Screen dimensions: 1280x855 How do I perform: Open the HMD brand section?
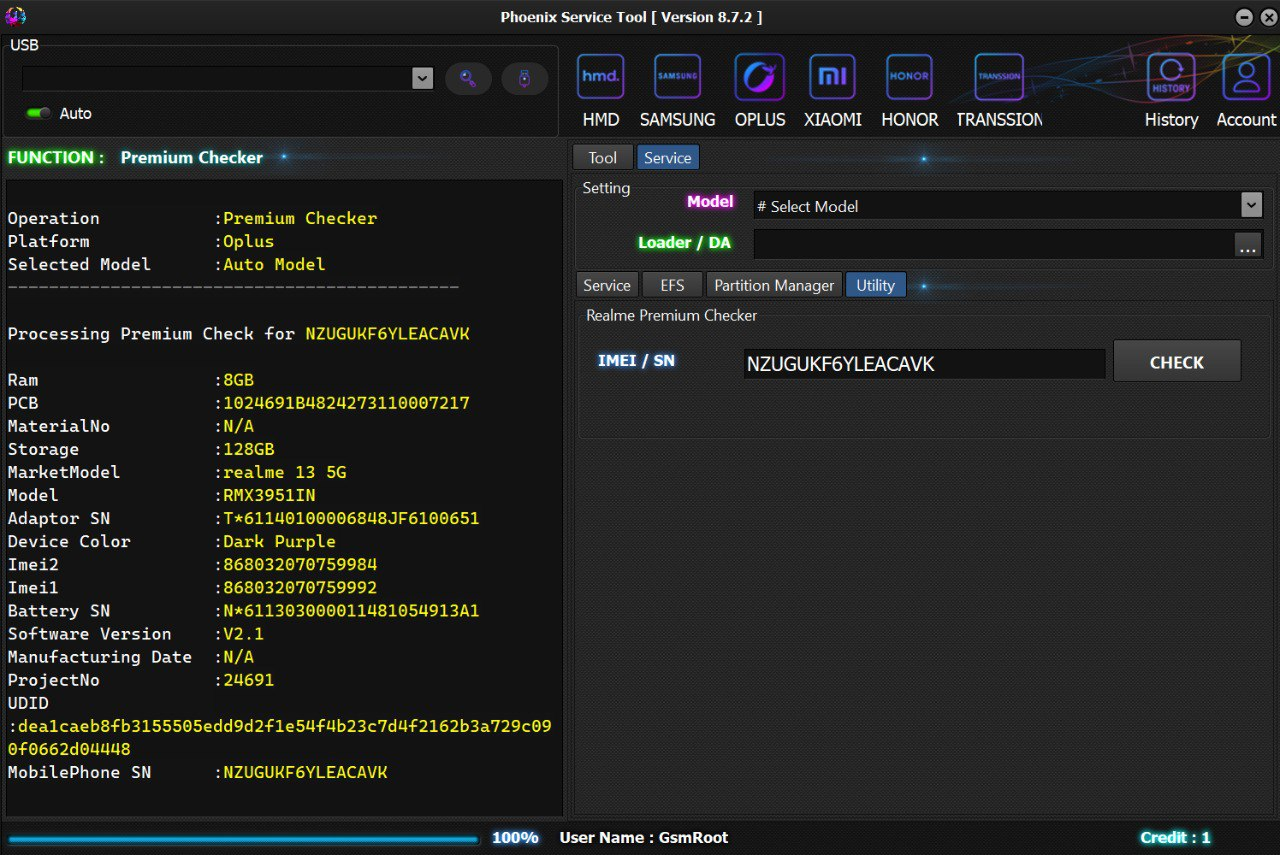[601, 91]
